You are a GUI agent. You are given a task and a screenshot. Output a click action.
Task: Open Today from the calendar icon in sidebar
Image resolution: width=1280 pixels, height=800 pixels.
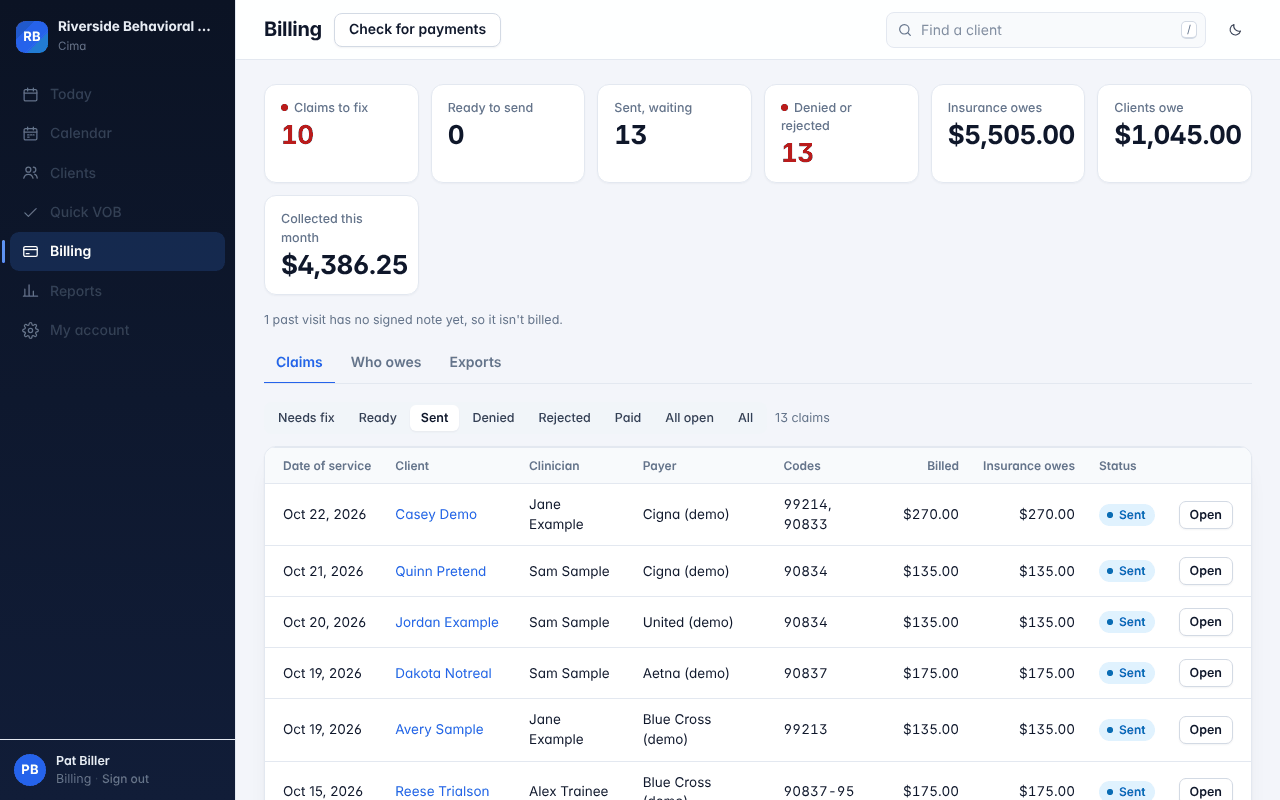click(x=31, y=94)
